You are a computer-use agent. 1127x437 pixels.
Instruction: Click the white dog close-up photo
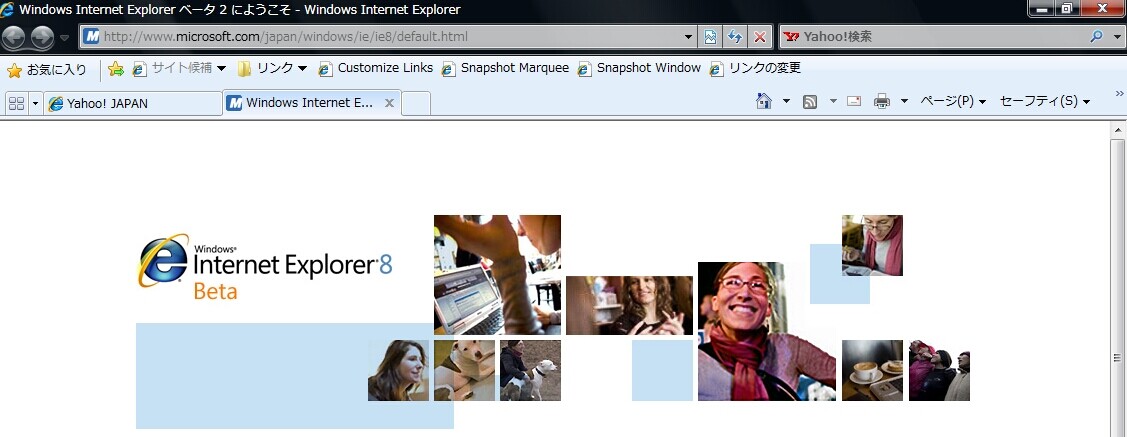click(x=464, y=370)
